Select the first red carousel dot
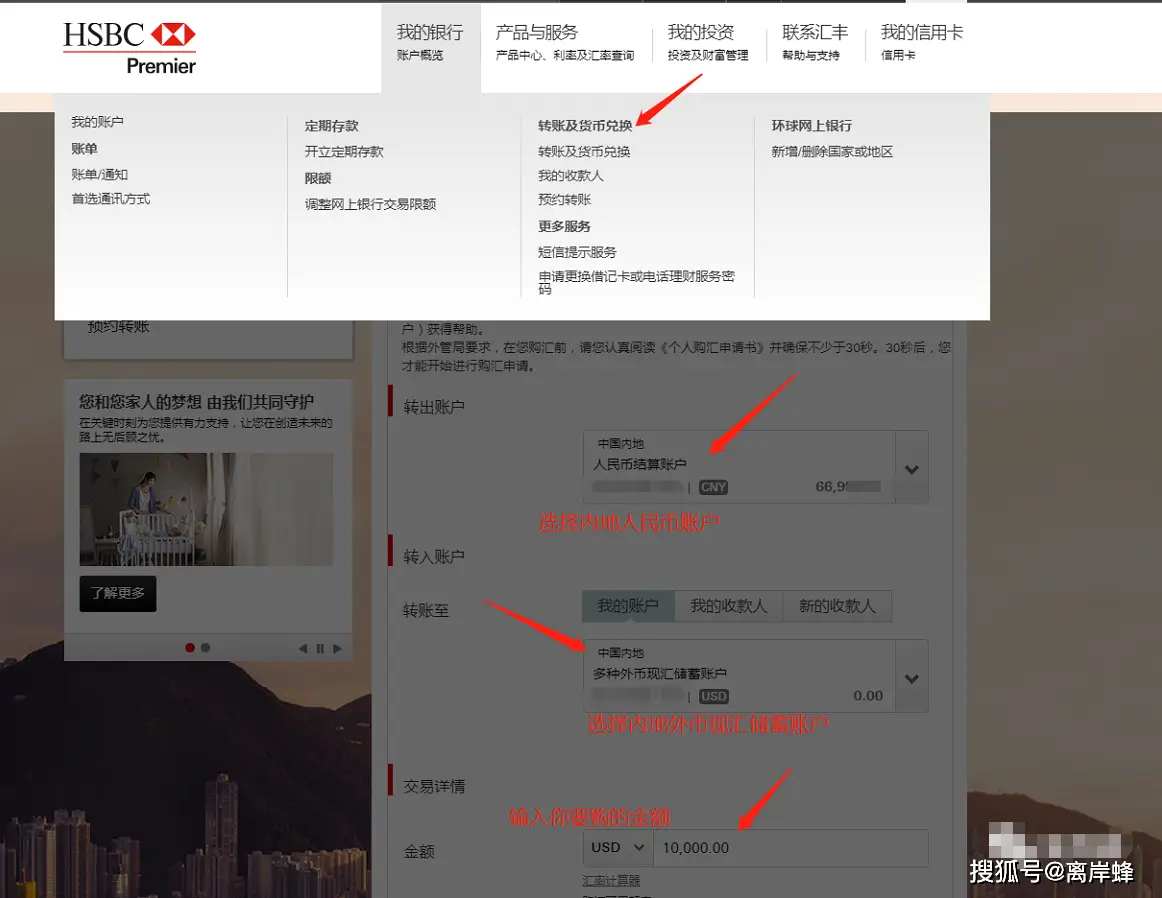1162x898 pixels. tap(190, 648)
